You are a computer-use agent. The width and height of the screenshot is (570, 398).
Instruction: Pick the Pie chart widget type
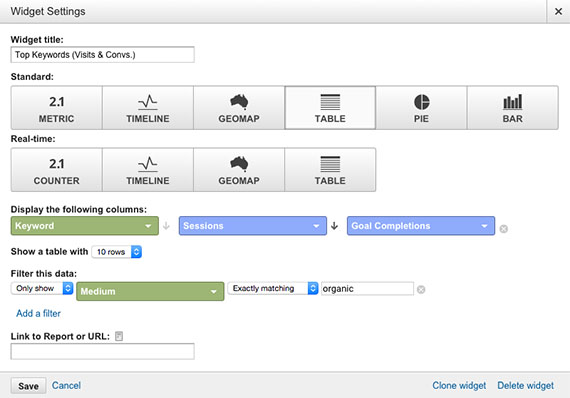(421, 108)
